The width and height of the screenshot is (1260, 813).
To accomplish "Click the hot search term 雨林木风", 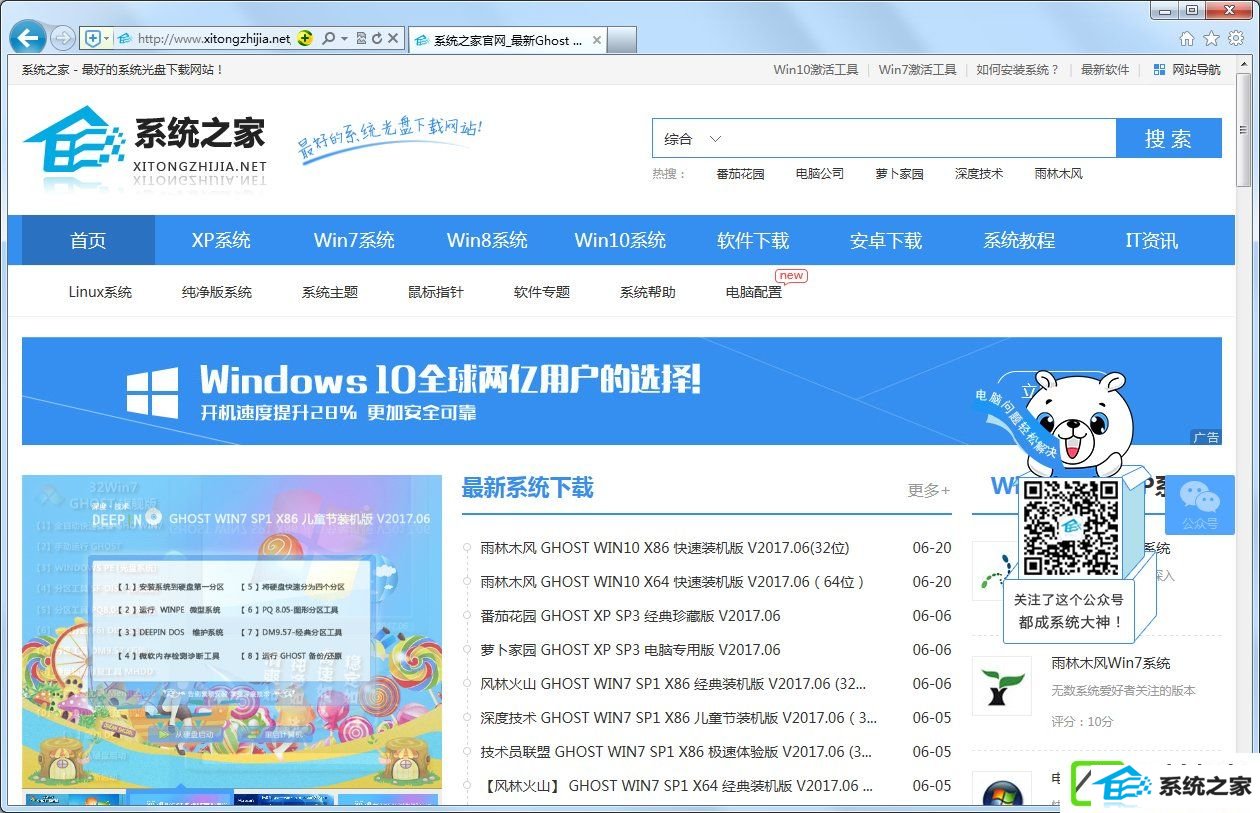I will click(1059, 174).
